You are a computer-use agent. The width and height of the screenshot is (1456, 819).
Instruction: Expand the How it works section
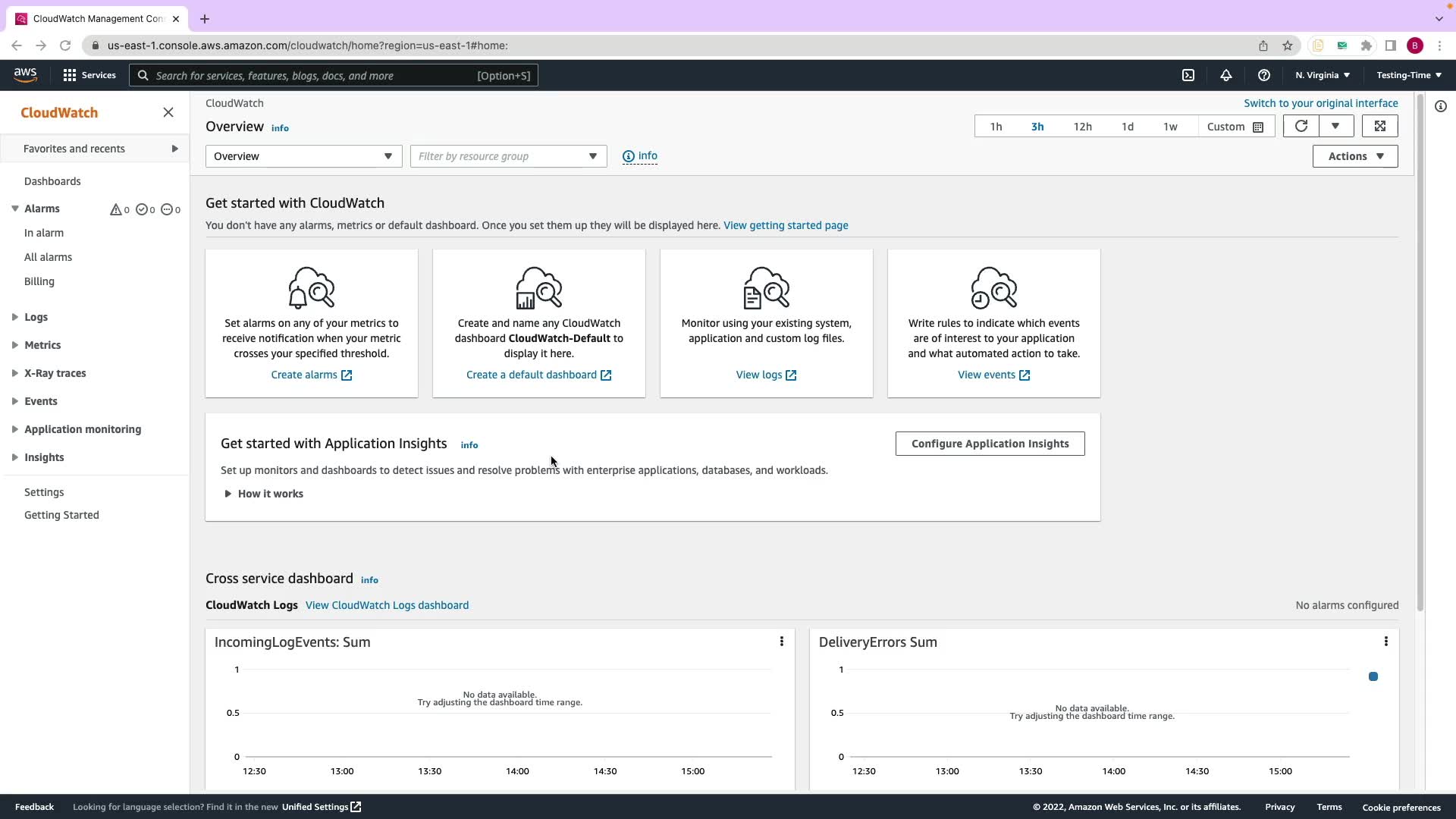(x=264, y=494)
